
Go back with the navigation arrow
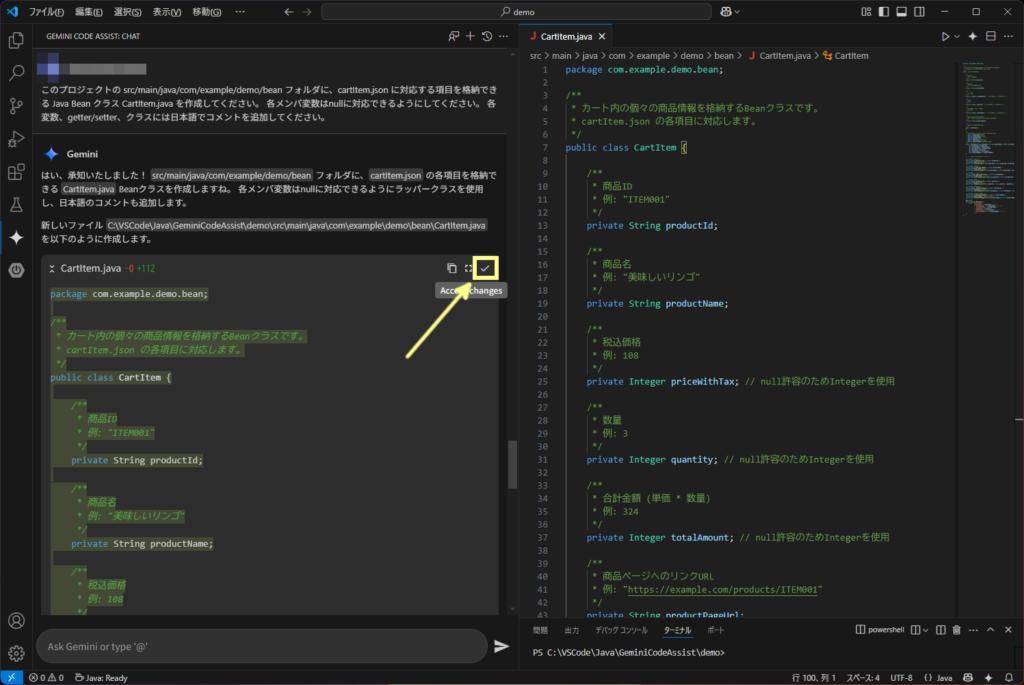[289, 12]
